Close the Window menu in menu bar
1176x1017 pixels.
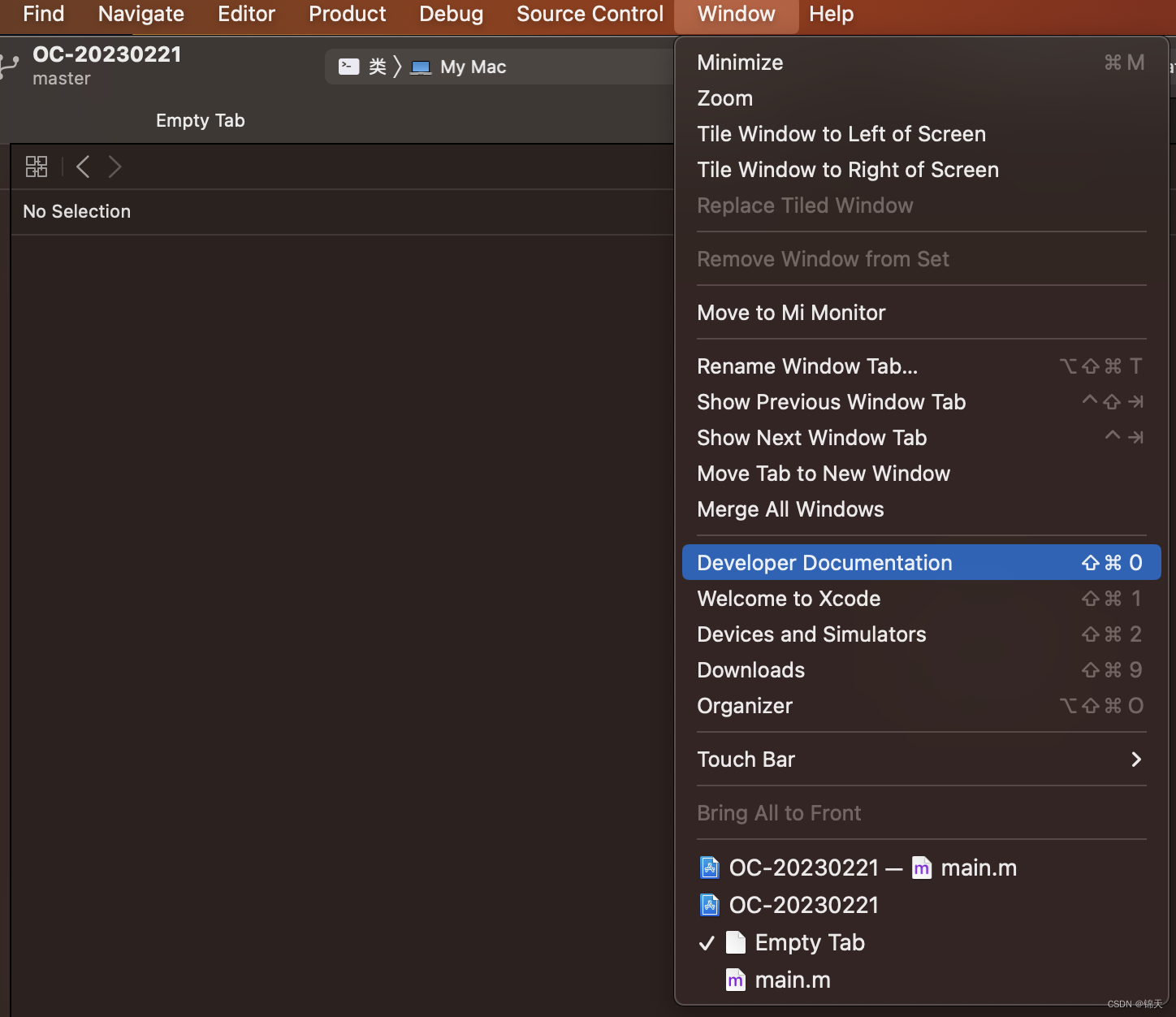(737, 14)
